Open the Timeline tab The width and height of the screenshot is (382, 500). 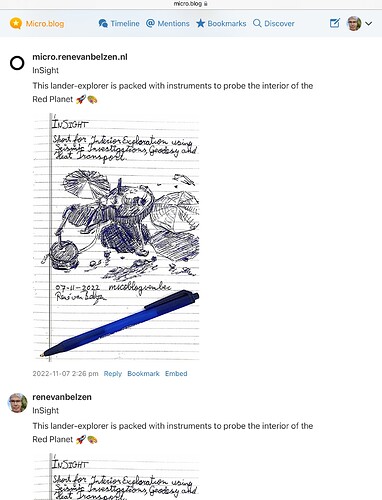point(119,23)
